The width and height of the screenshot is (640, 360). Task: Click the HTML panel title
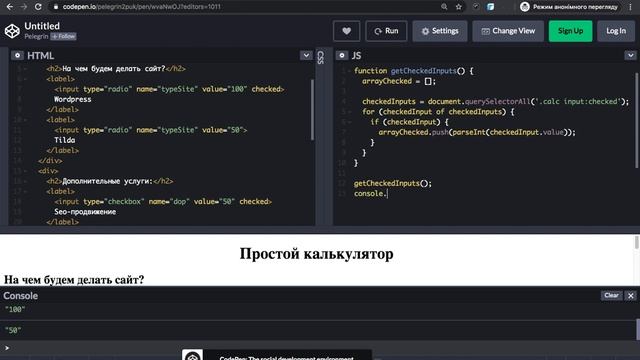pyautogui.click(x=40, y=56)
